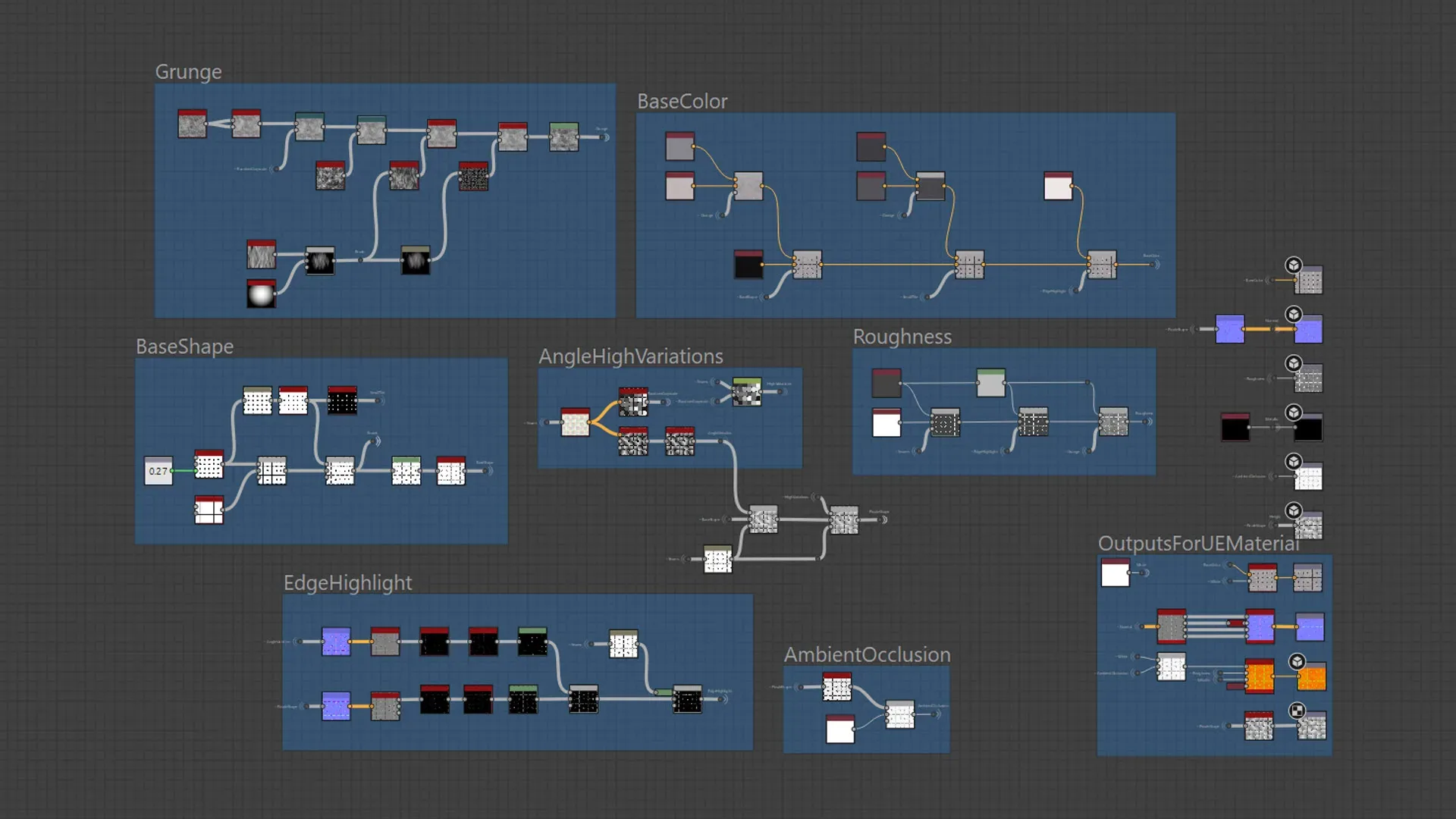The width and height of the screenshot is (1456, 819).
Task: Select the black uniform color node in BaseColor
Action: pyautogui.click(x=748, y=265)
